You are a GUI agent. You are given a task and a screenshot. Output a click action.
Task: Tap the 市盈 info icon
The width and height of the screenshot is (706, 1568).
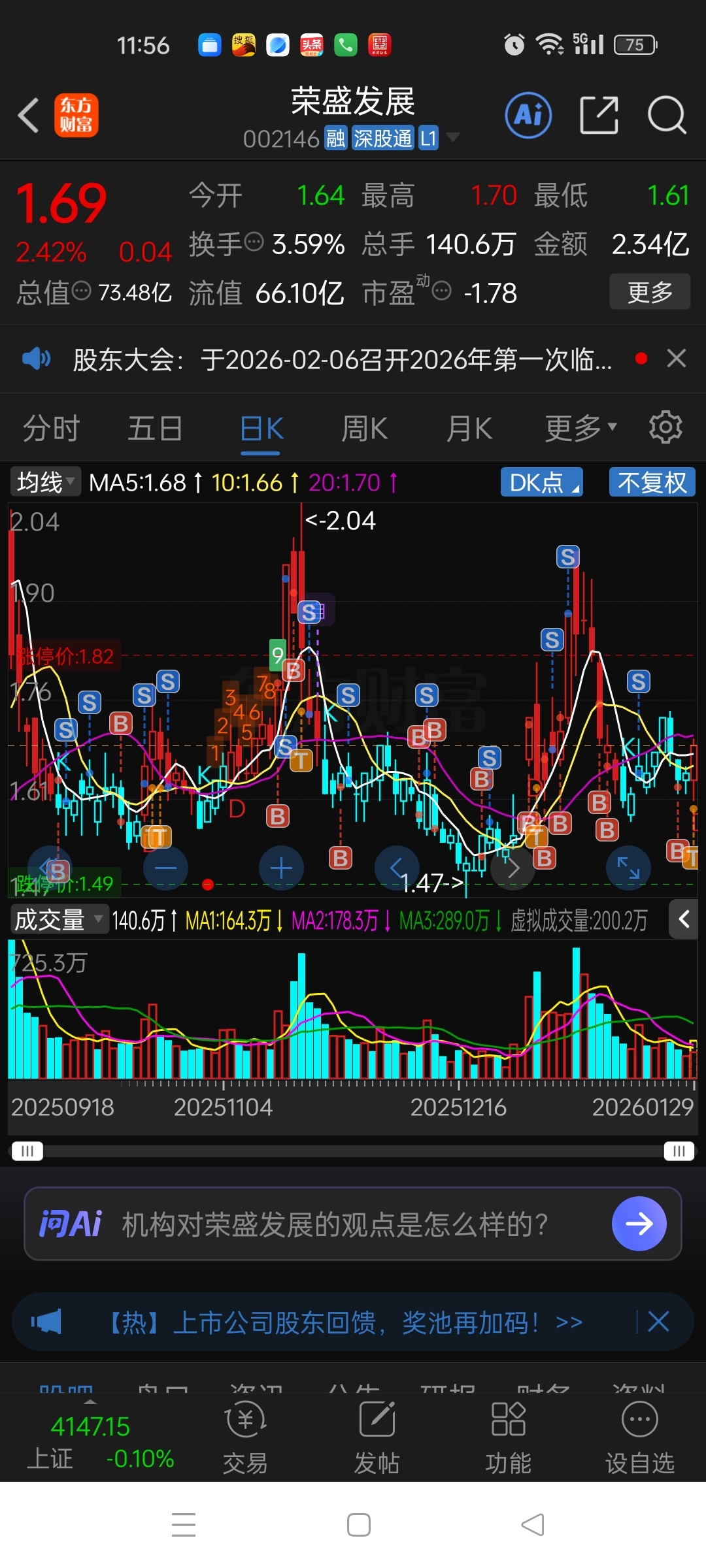pyautogui.click(x=442, y=291)
